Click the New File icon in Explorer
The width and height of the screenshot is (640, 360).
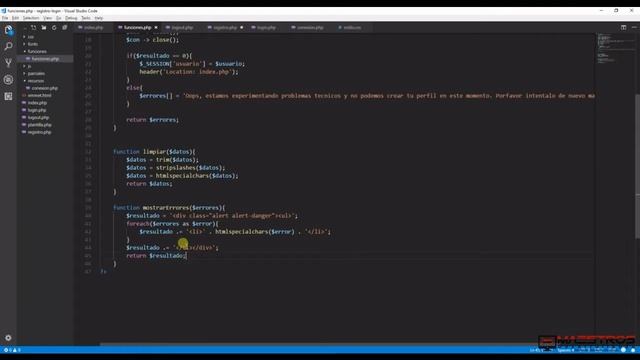click(x=33, y=28)
